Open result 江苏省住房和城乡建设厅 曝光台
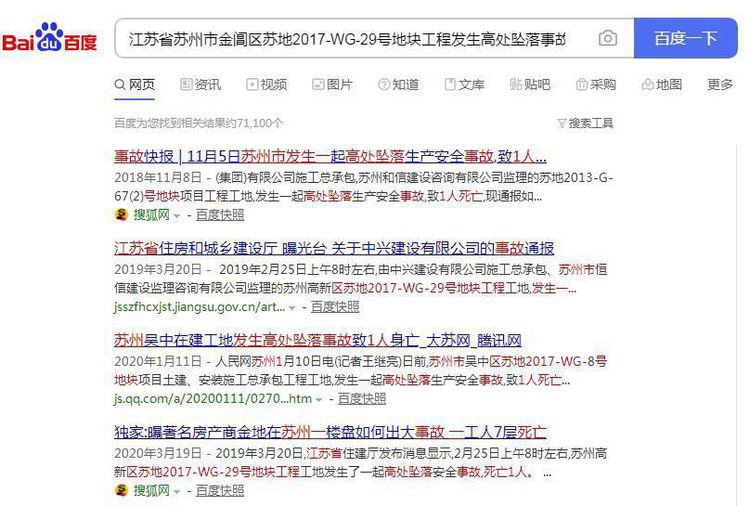The width and height of the screenshot is (750, 506). [x=334, y=248]
